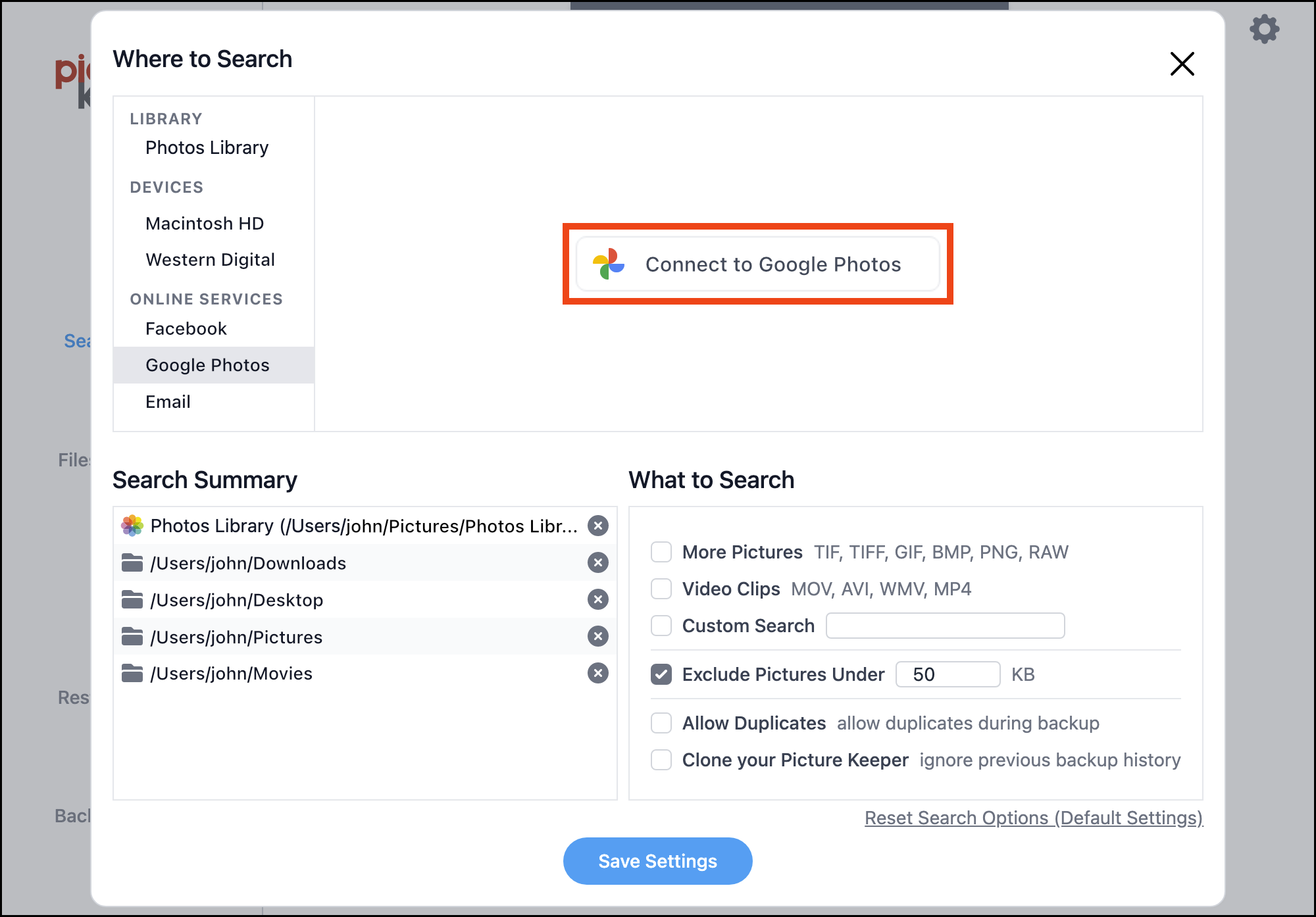The image size is (1316, 917).
Task: Open the settings gear icon
Action: (x=1264, y=30)
